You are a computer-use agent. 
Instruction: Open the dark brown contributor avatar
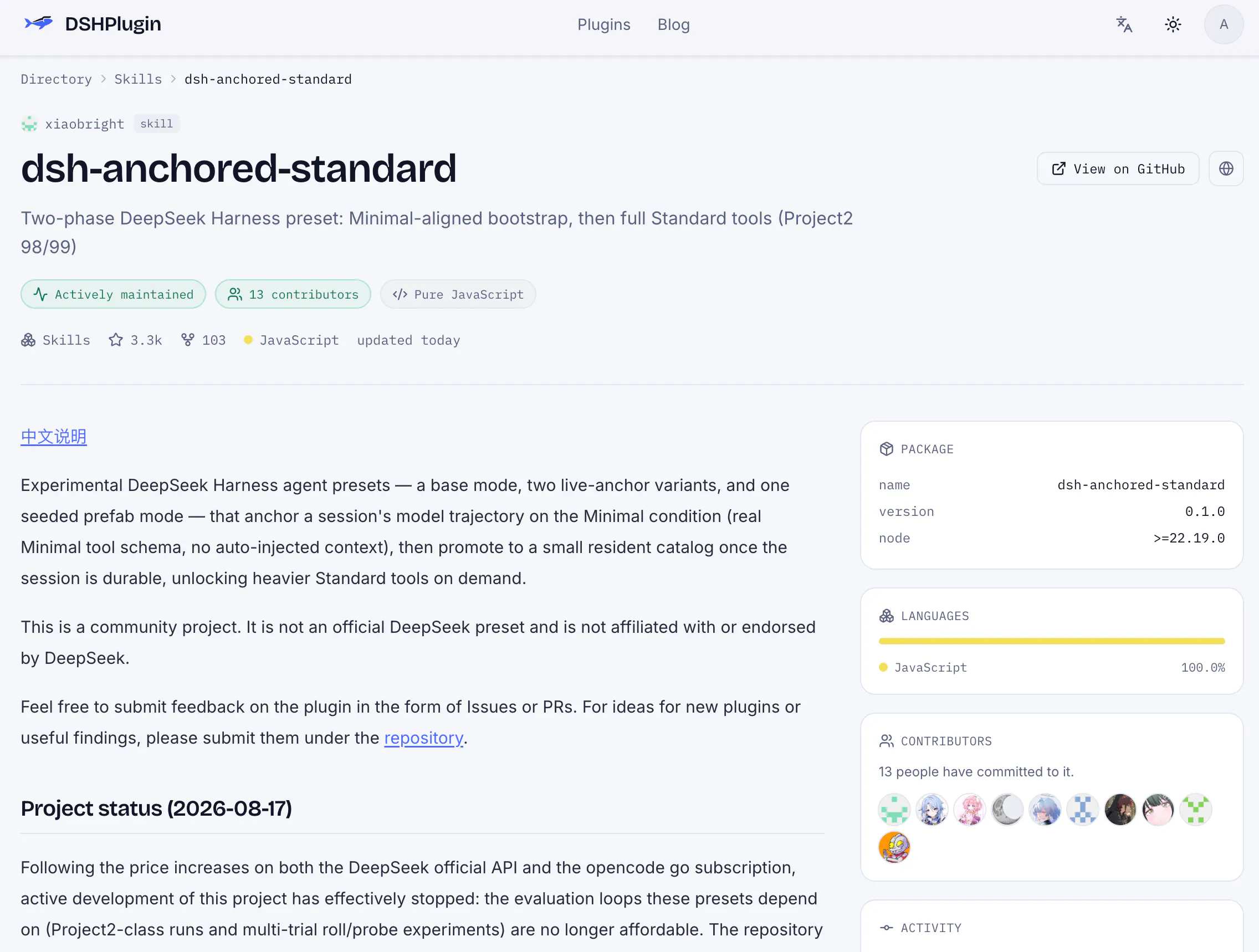pos(1120,809)
